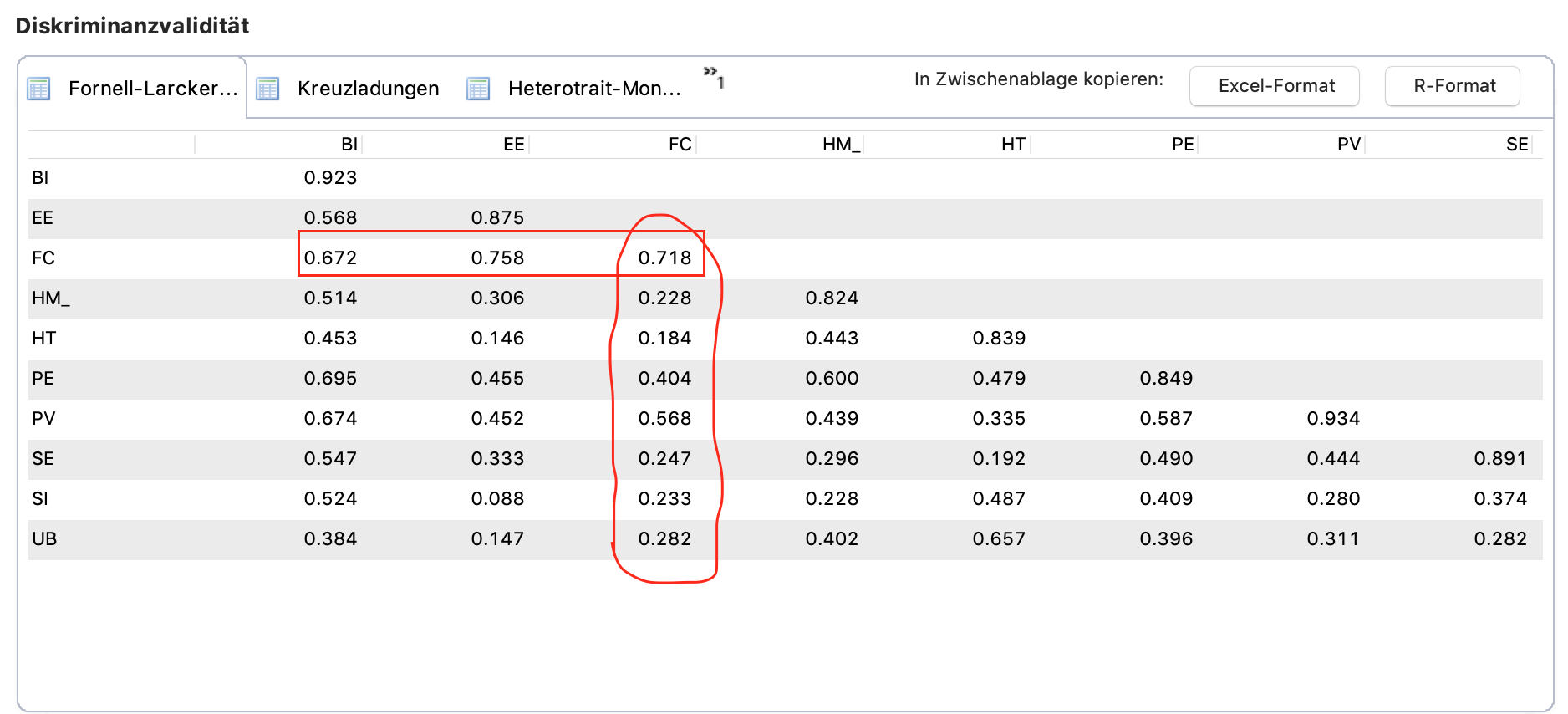Click cell value 0.384
The height and width of the screenshot is (714, 1568).
(330, 539)
